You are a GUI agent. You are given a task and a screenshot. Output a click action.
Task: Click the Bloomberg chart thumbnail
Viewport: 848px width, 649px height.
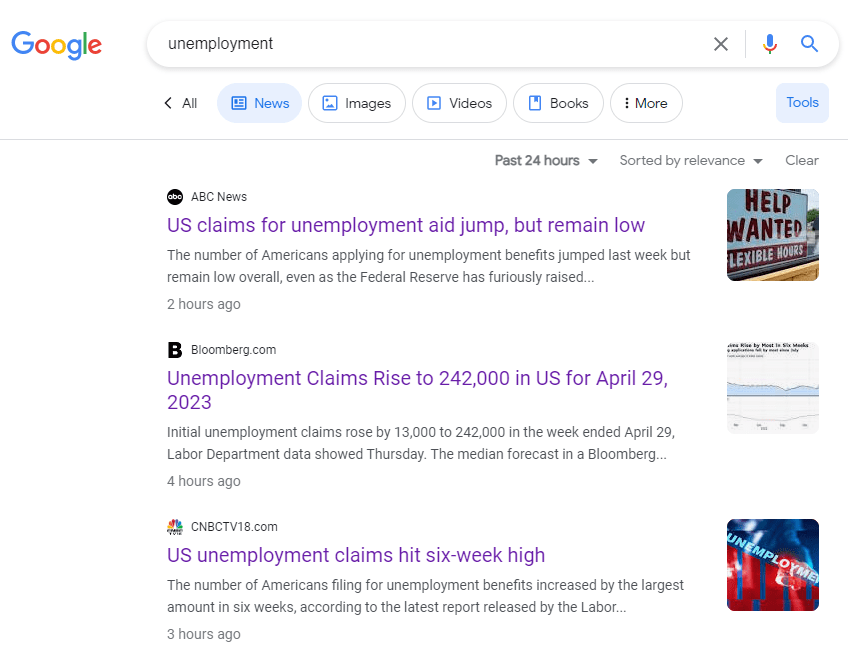pos(772,388)
